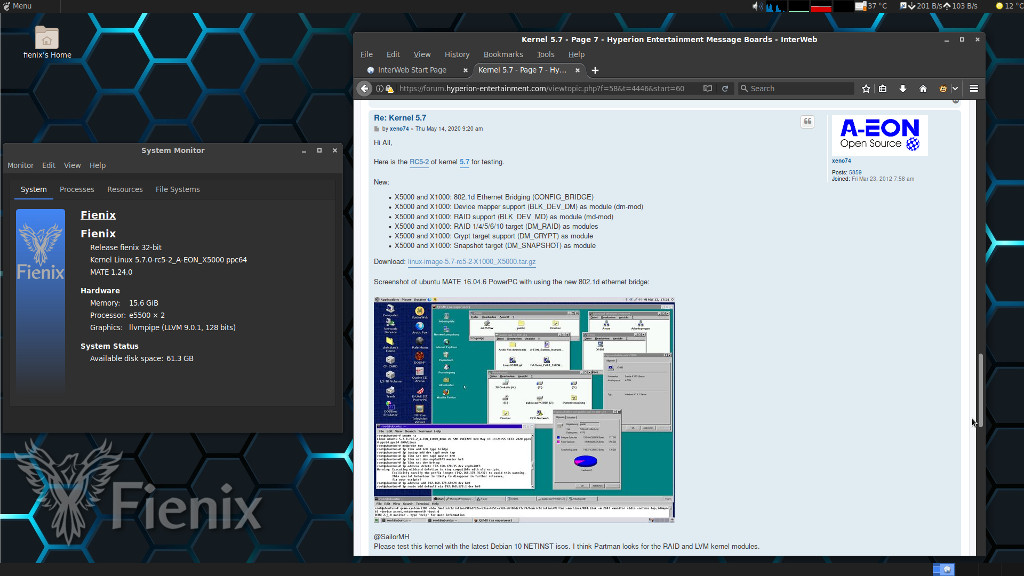Screen dimensions: 1024x576
Task: Switch to the Resources tab
Action: (125, 189)
